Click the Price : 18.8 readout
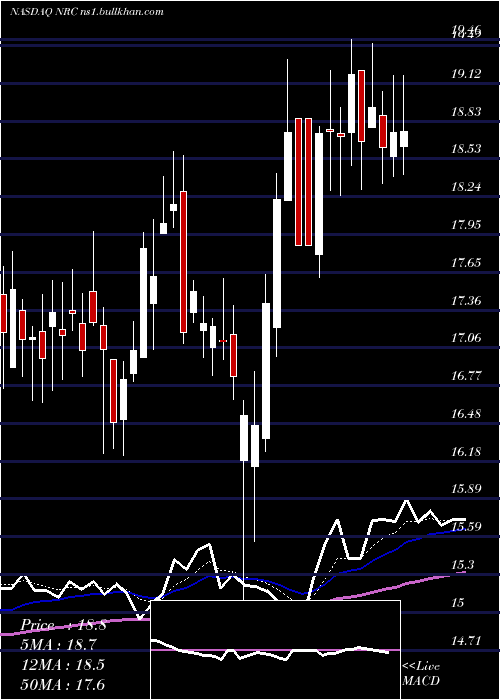 (63, 625)
